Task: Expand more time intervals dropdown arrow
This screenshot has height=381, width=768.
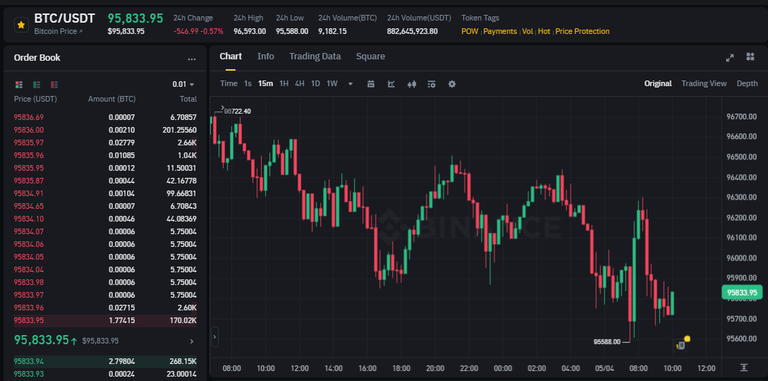Action: click(x=350, y=84)
